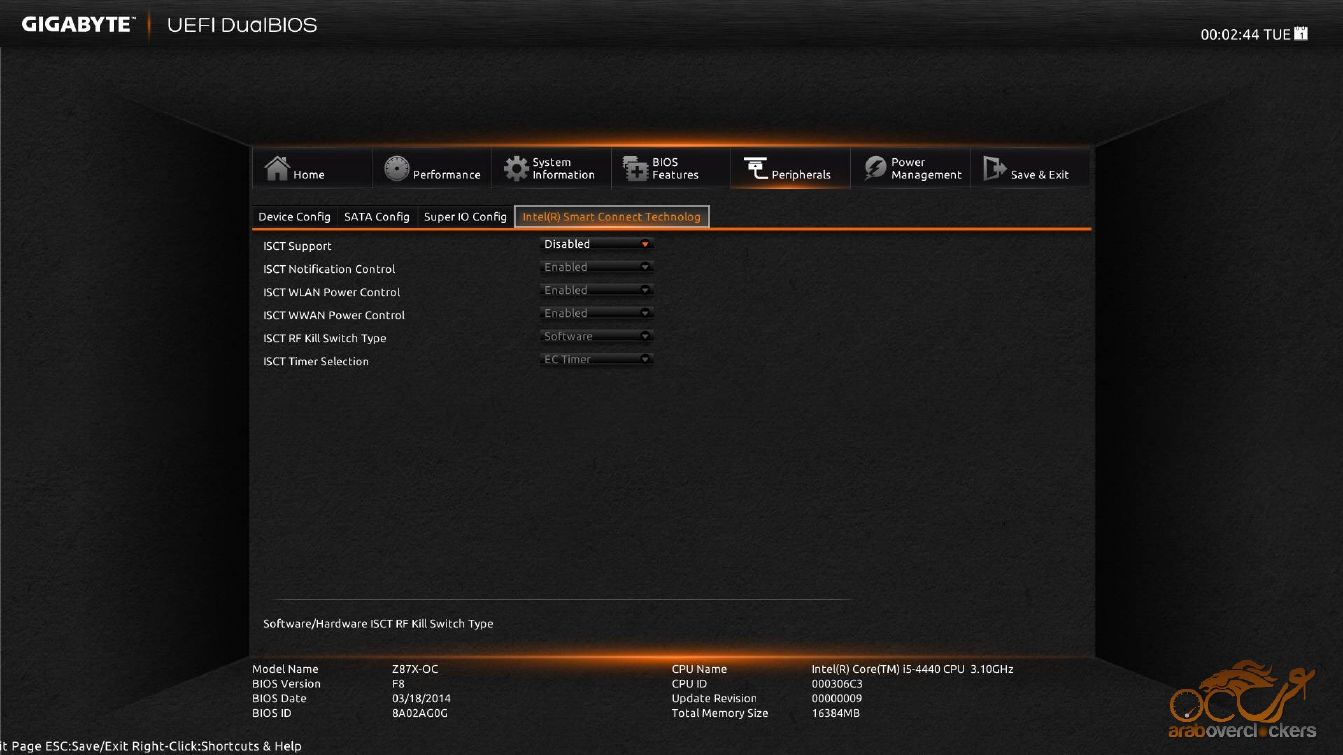Viewport: 1343px width, 755px height.
Task: Switch to the Device Config tab
Action: [294, 217]
